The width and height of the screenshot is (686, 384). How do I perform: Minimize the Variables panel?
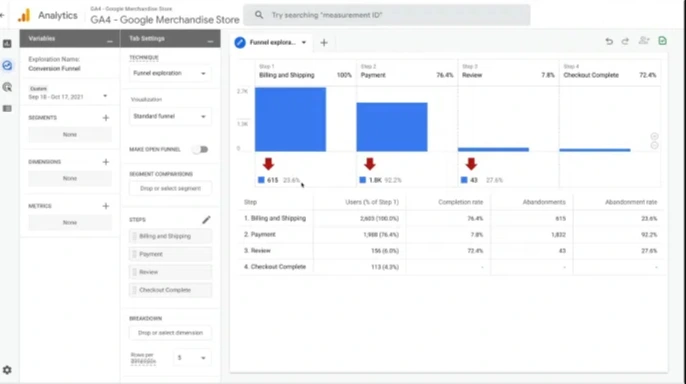(x=109, y=41)
